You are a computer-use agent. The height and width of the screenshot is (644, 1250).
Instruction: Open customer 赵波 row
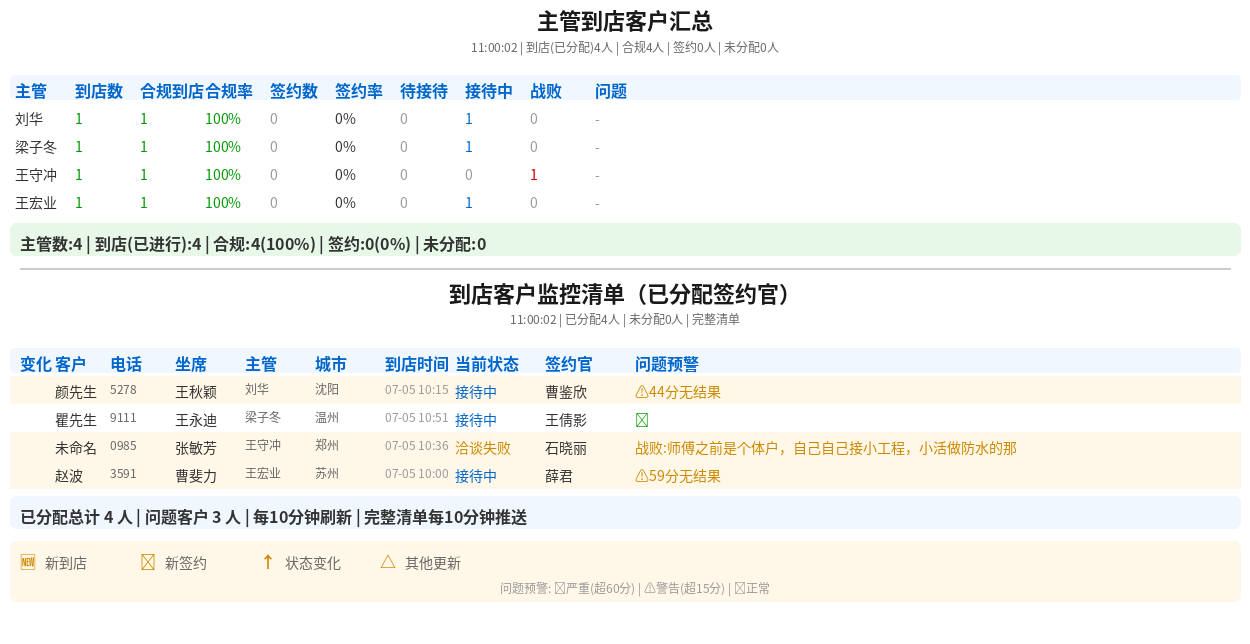click(625, 475)
